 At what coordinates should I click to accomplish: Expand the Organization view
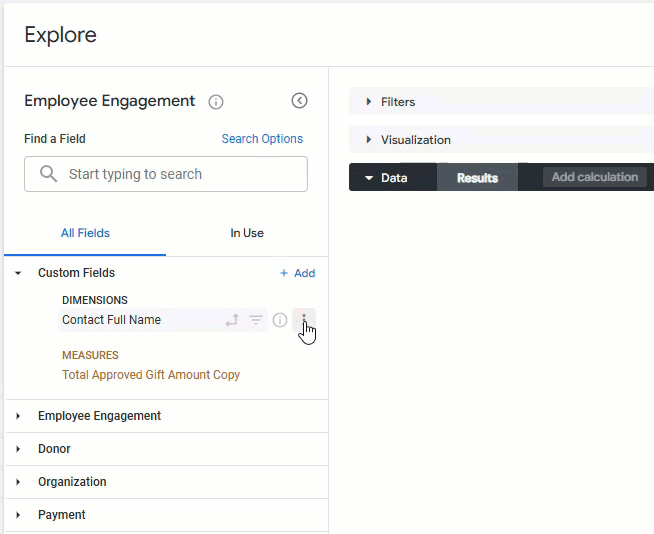(x=18, y=482)
